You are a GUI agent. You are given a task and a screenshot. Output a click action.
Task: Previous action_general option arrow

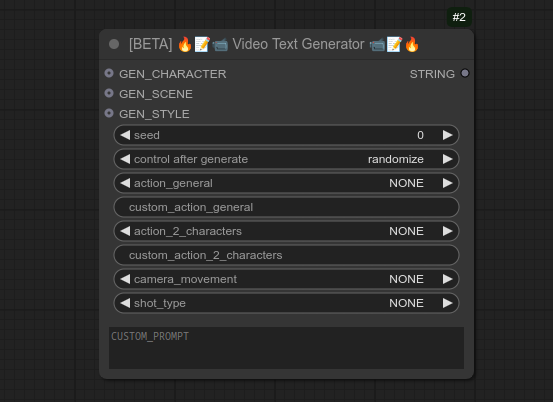125,183
